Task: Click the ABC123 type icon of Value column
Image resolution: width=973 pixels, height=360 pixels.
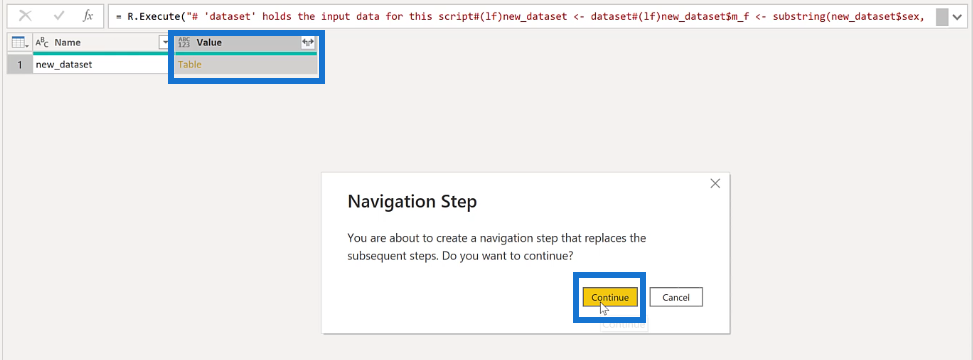Action: (184, 43)
